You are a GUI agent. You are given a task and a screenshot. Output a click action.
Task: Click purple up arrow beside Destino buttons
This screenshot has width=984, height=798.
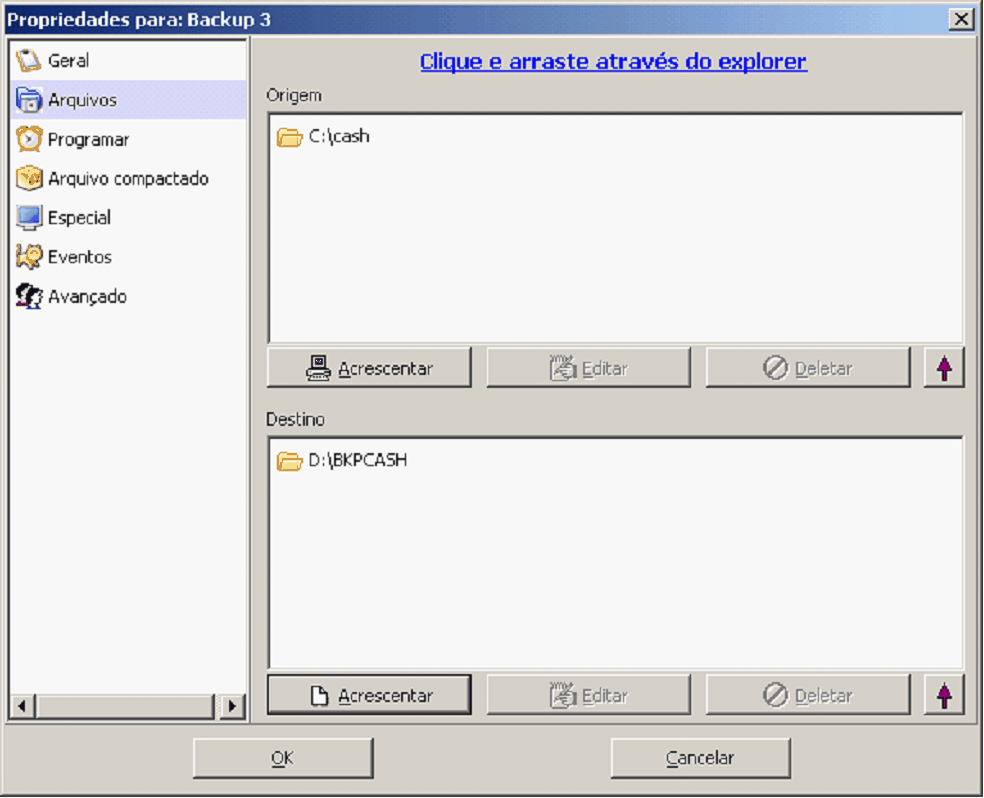tap(944, 695)
